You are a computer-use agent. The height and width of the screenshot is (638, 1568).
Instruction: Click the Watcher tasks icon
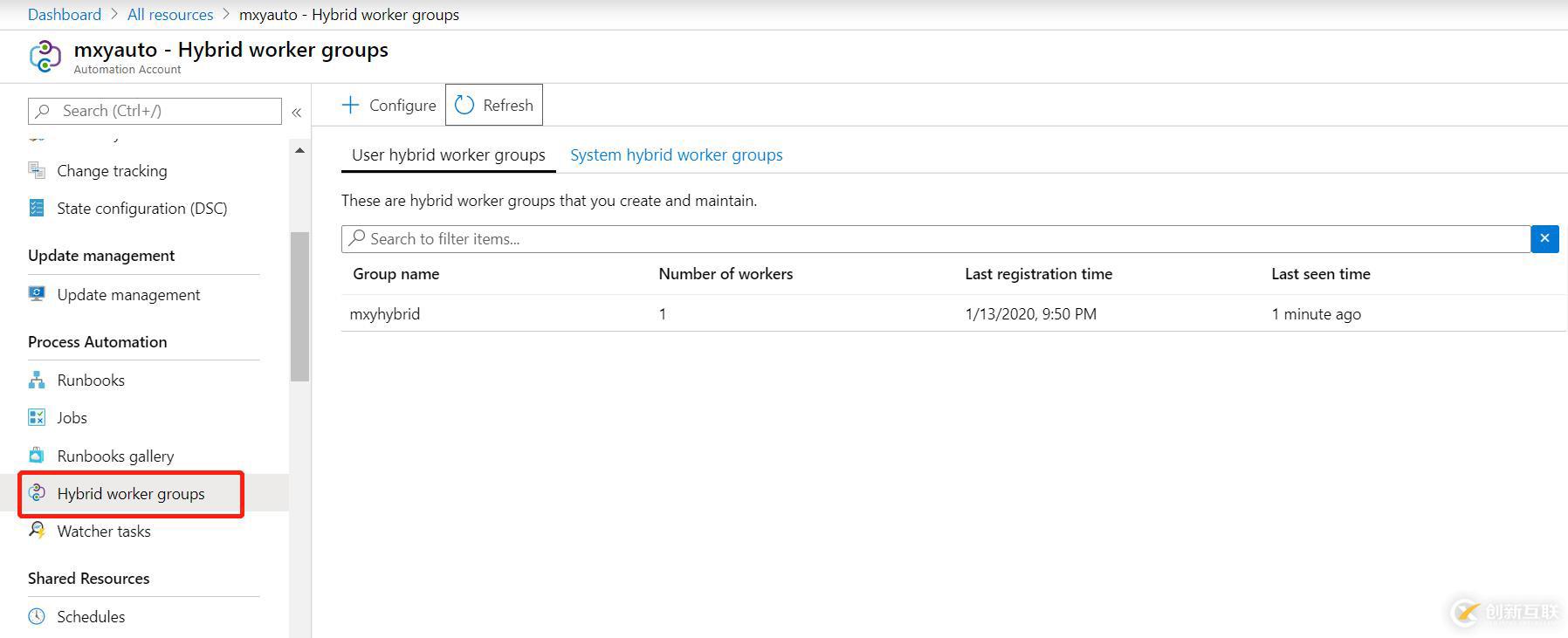coord(37,531)
